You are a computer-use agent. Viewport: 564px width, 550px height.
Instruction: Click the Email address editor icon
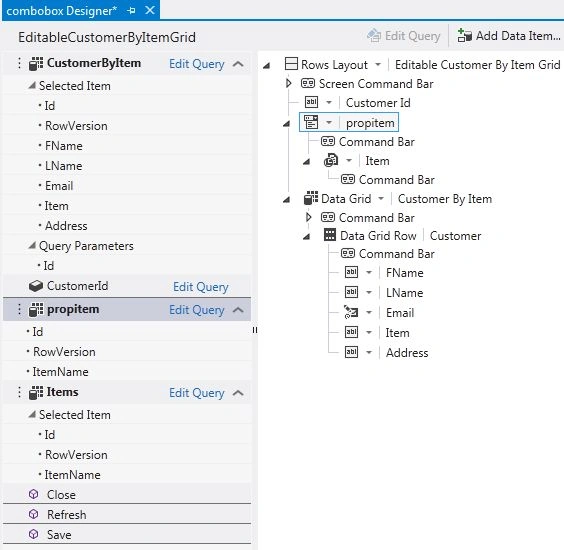pos(351,312)
